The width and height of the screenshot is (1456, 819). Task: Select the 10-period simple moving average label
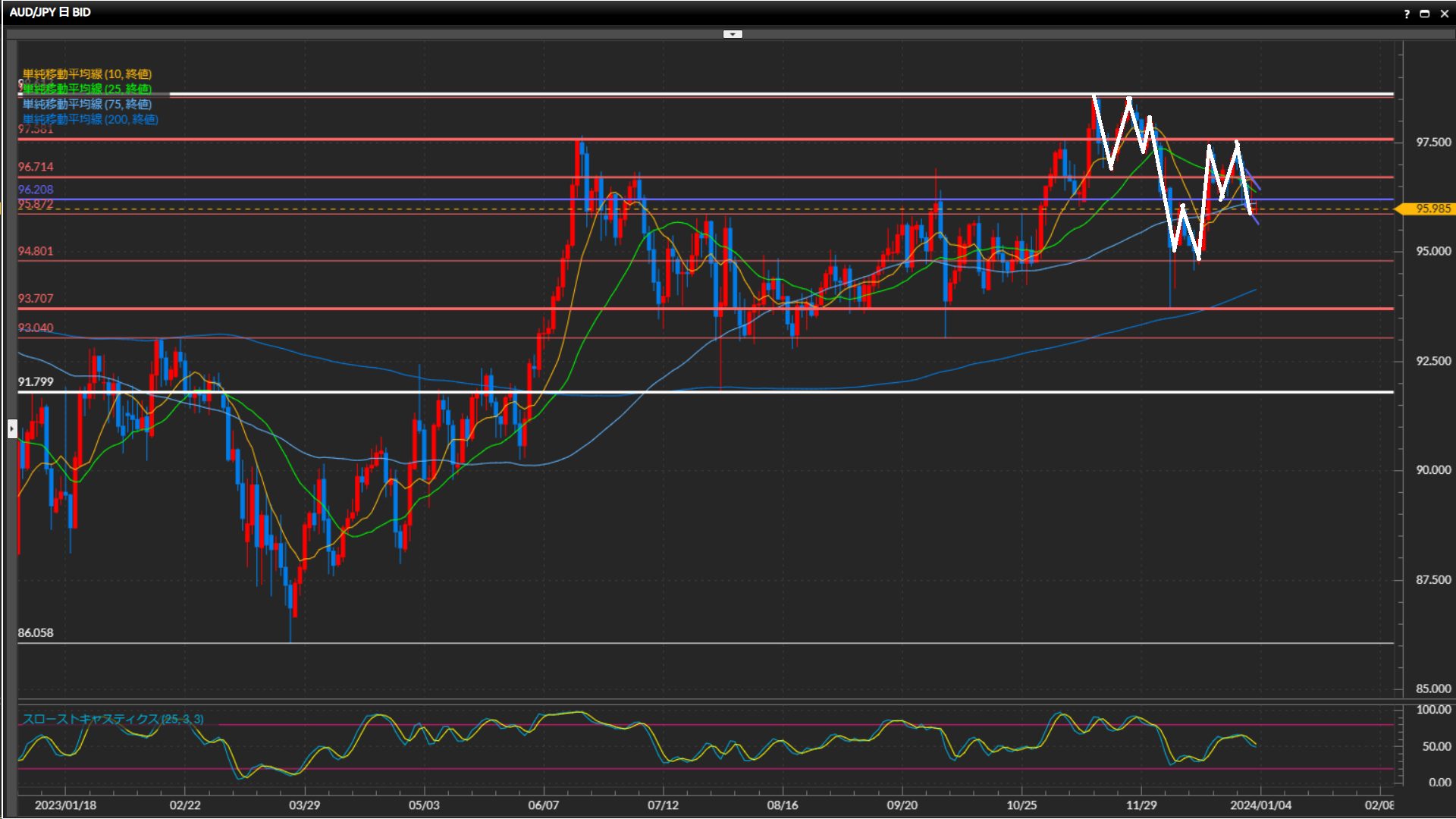click(86, 74)
